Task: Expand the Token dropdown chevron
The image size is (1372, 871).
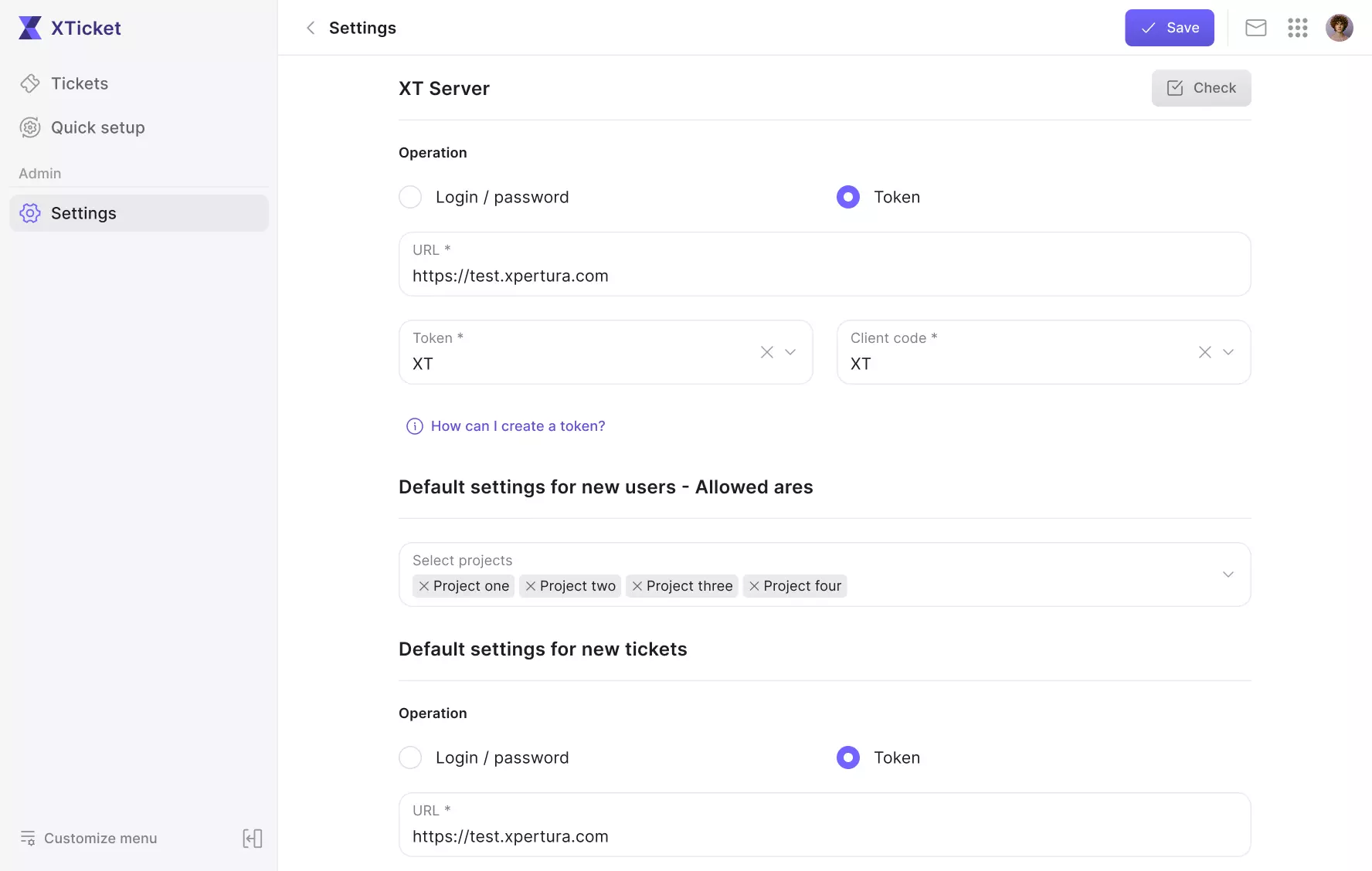Action: point(790,352)
